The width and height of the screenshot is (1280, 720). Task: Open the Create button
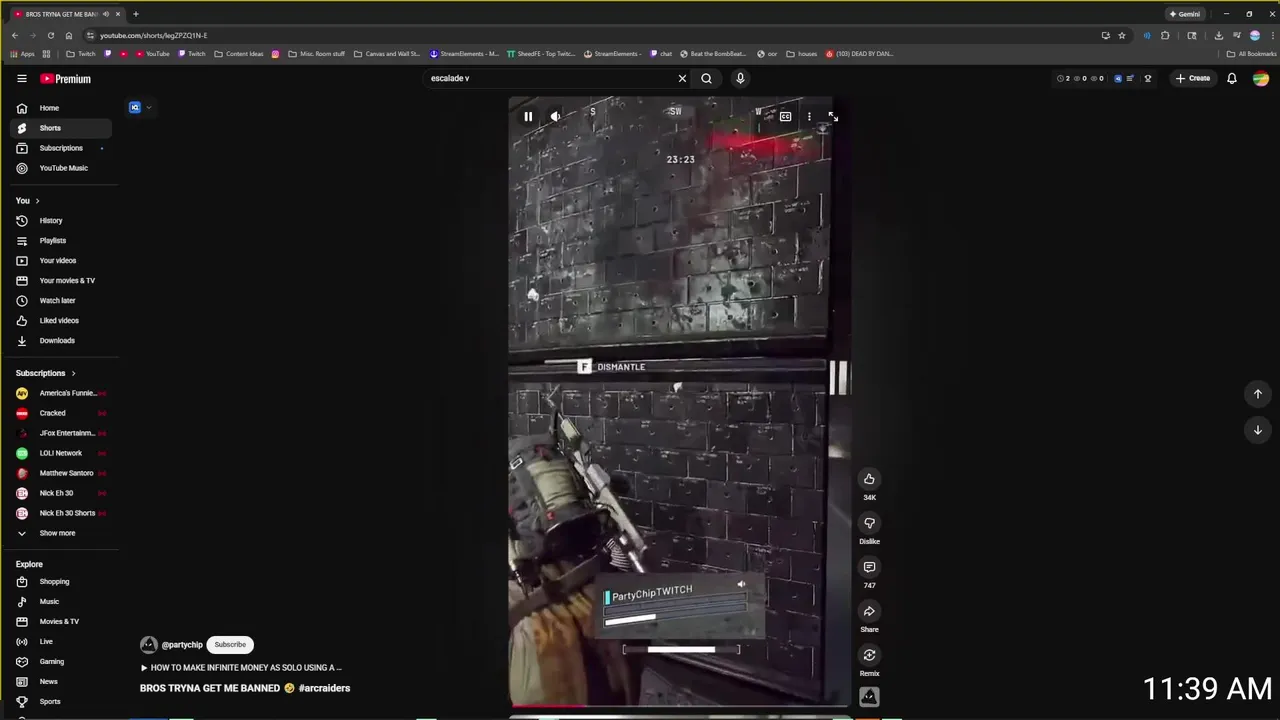(x=1193, y=78)
